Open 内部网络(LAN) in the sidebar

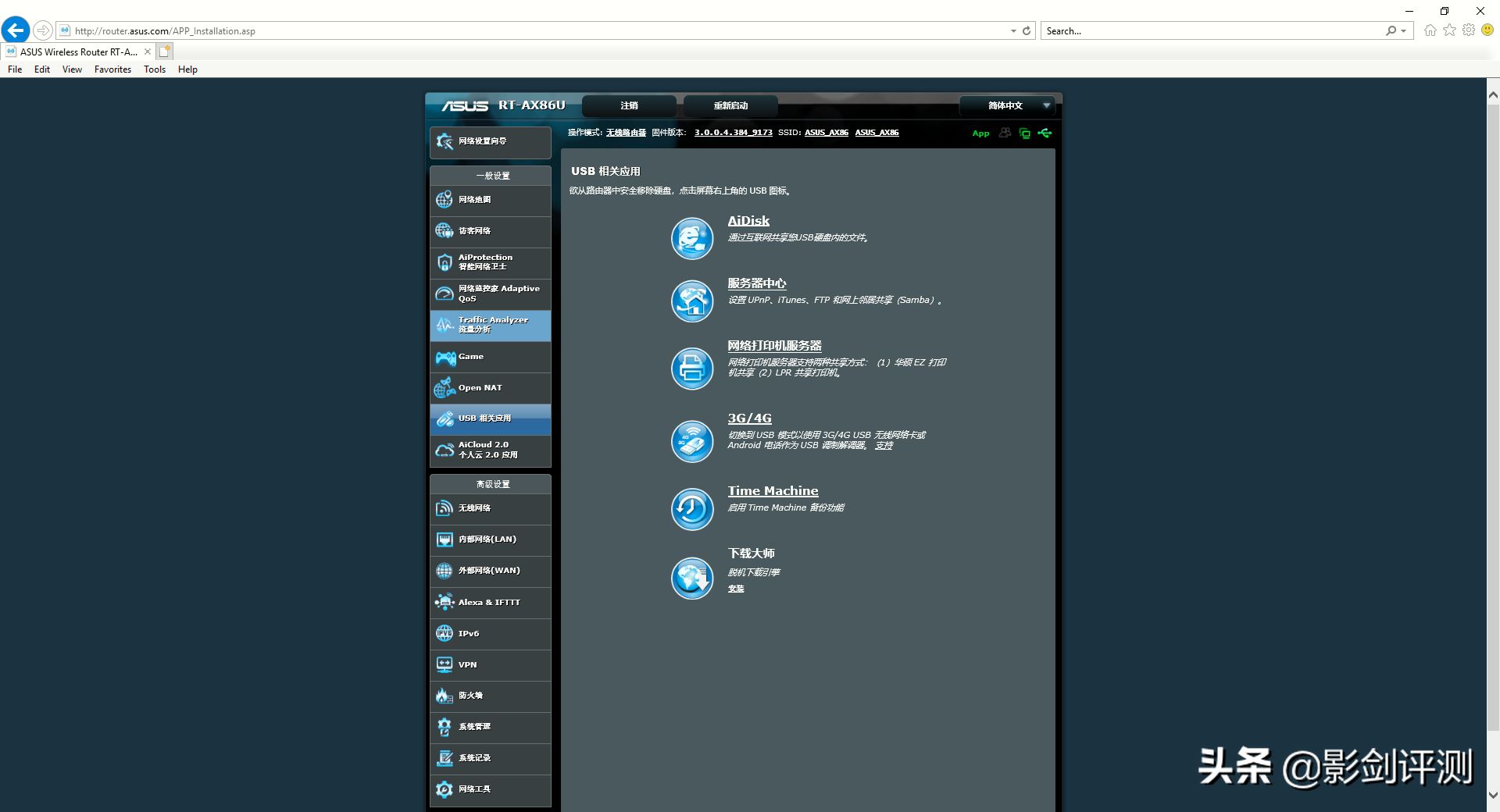point(491,540)
